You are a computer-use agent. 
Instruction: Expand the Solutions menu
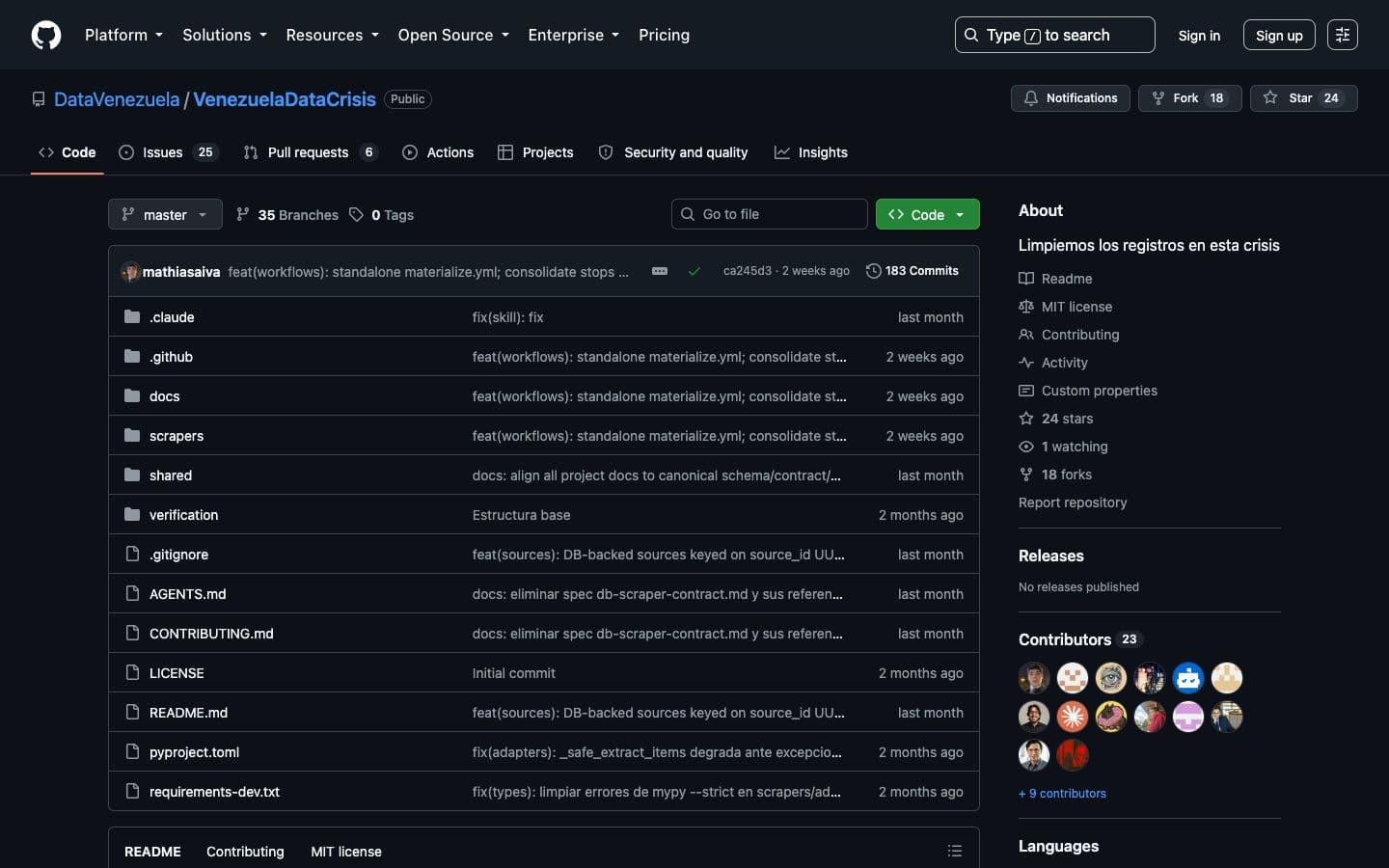click(x=225, y=35)
